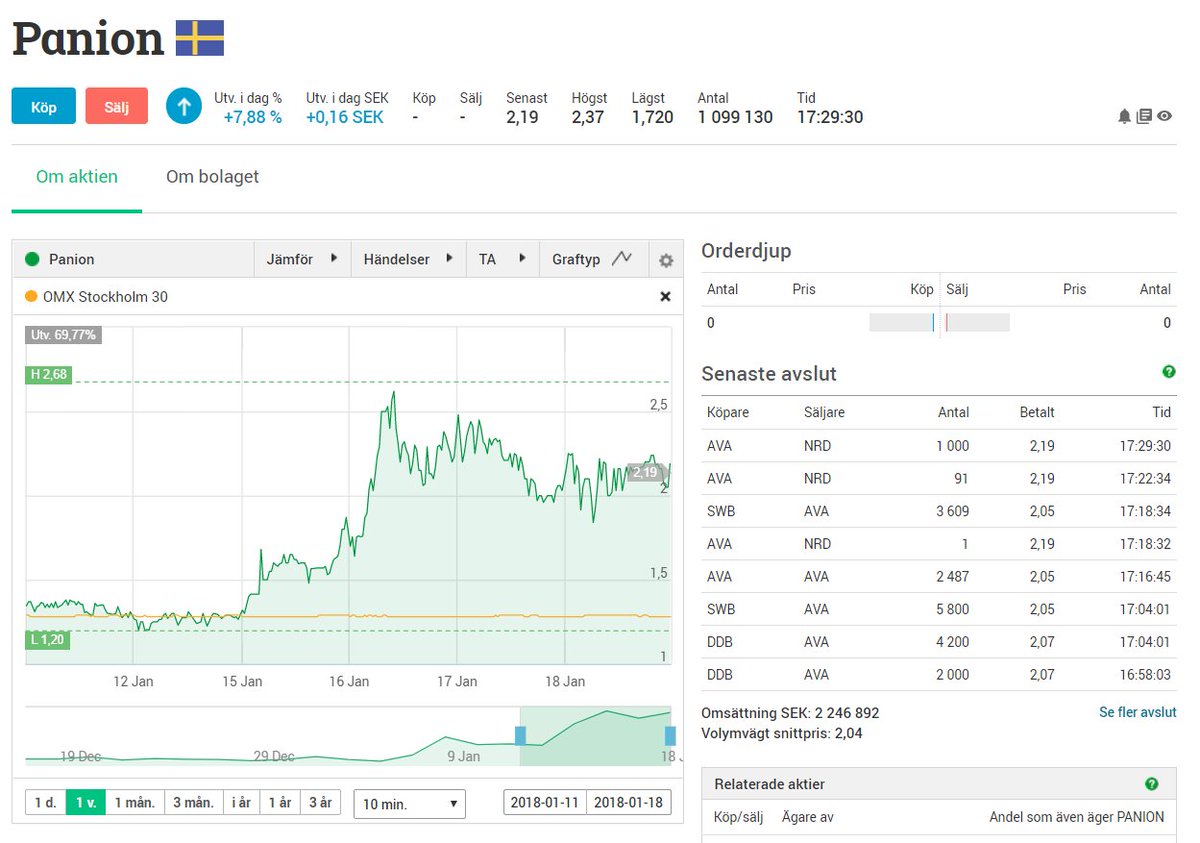Open Se fler avslut link
This screenshot has width=1200, height=843.
1138,713
